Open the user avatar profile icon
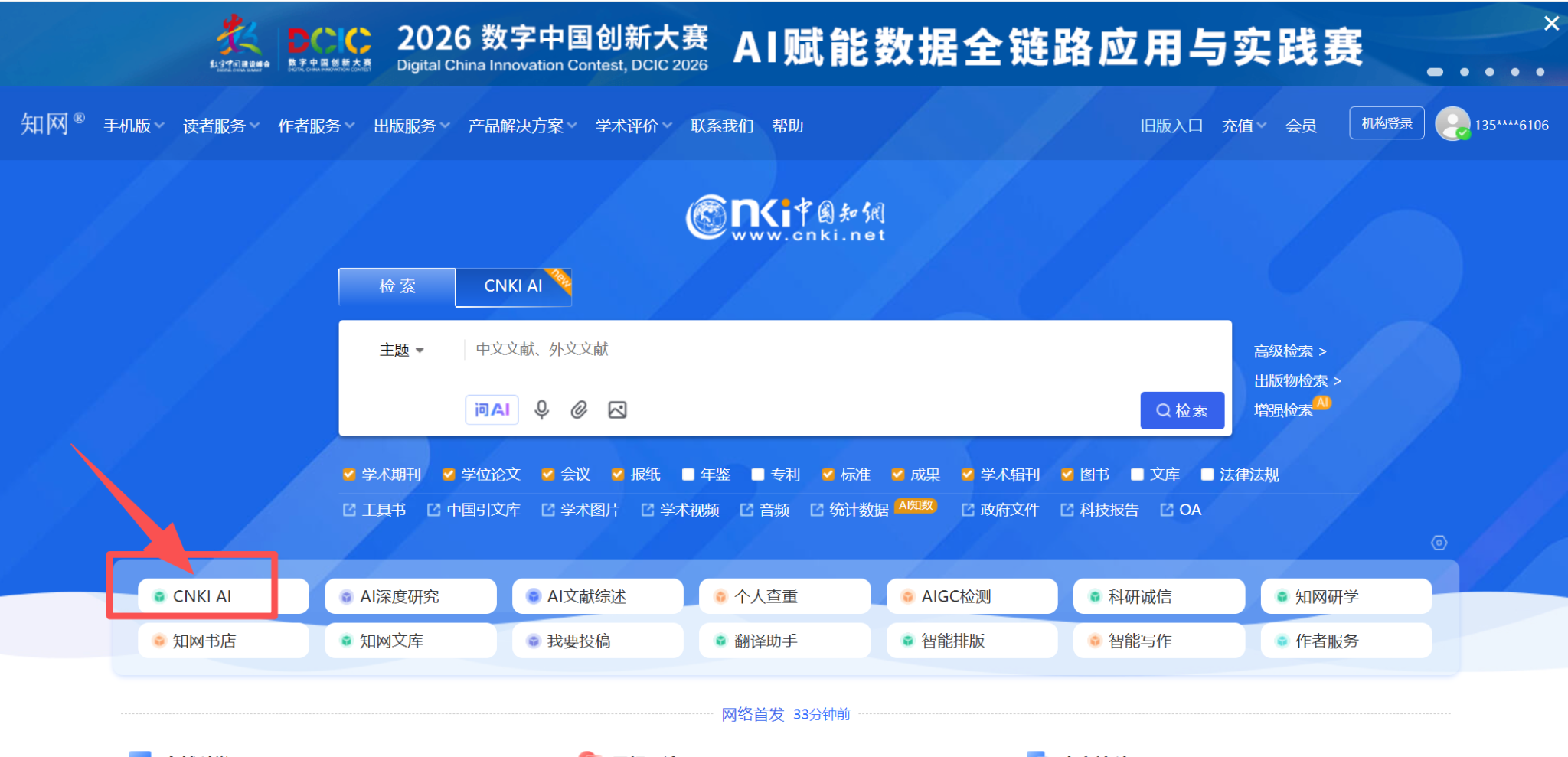 [x=1452, y=124]
